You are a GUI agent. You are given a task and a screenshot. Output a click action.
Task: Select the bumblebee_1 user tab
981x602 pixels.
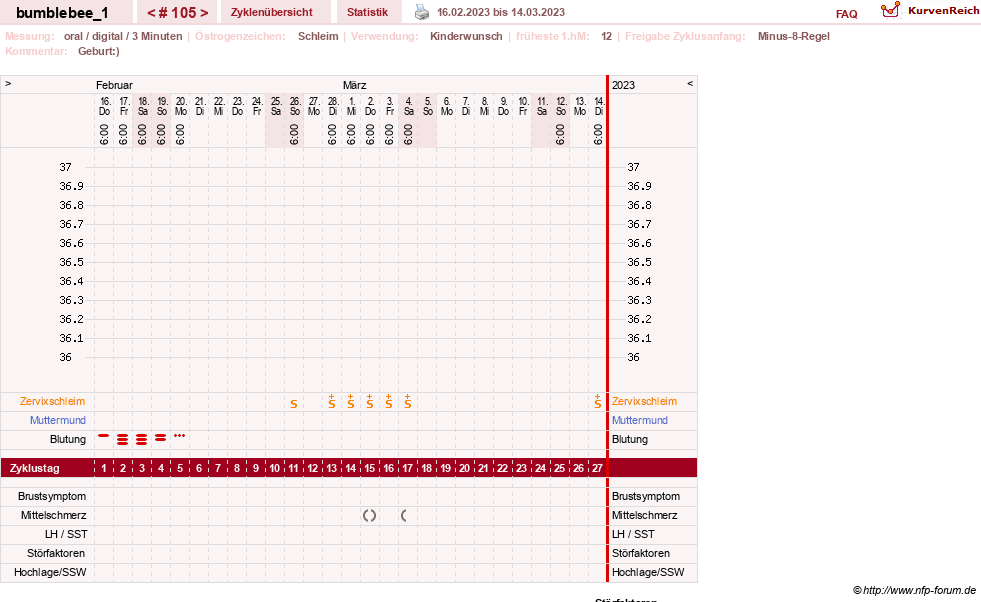[x=62, y=13]
